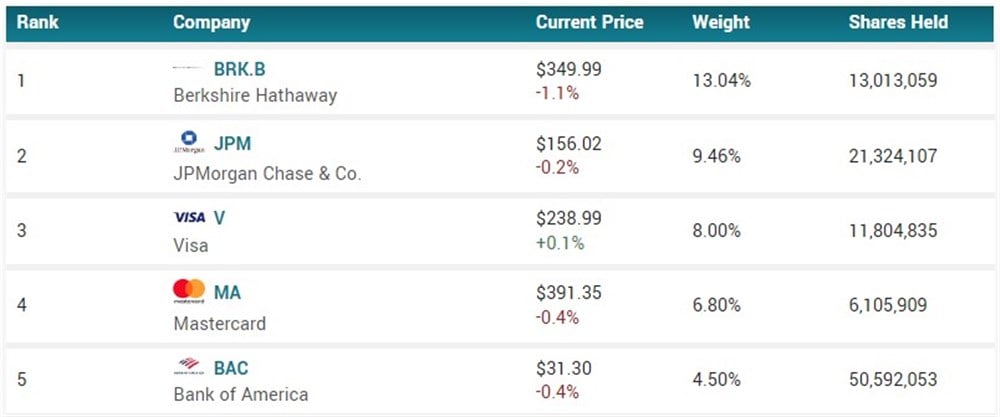Click the Bank of America logo icon

pos(188,366)
